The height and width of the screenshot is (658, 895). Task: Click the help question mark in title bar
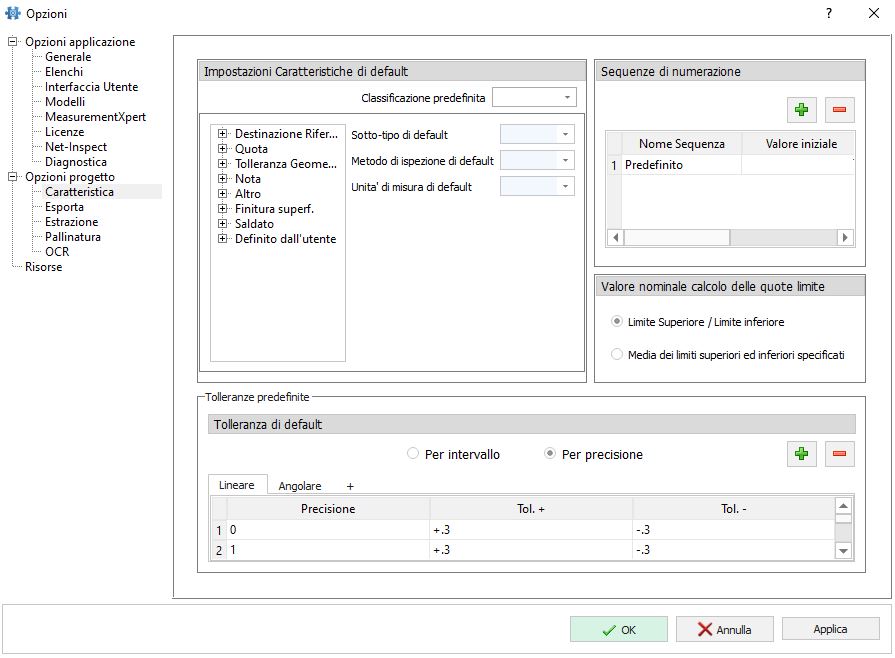[x=829, y=13]
